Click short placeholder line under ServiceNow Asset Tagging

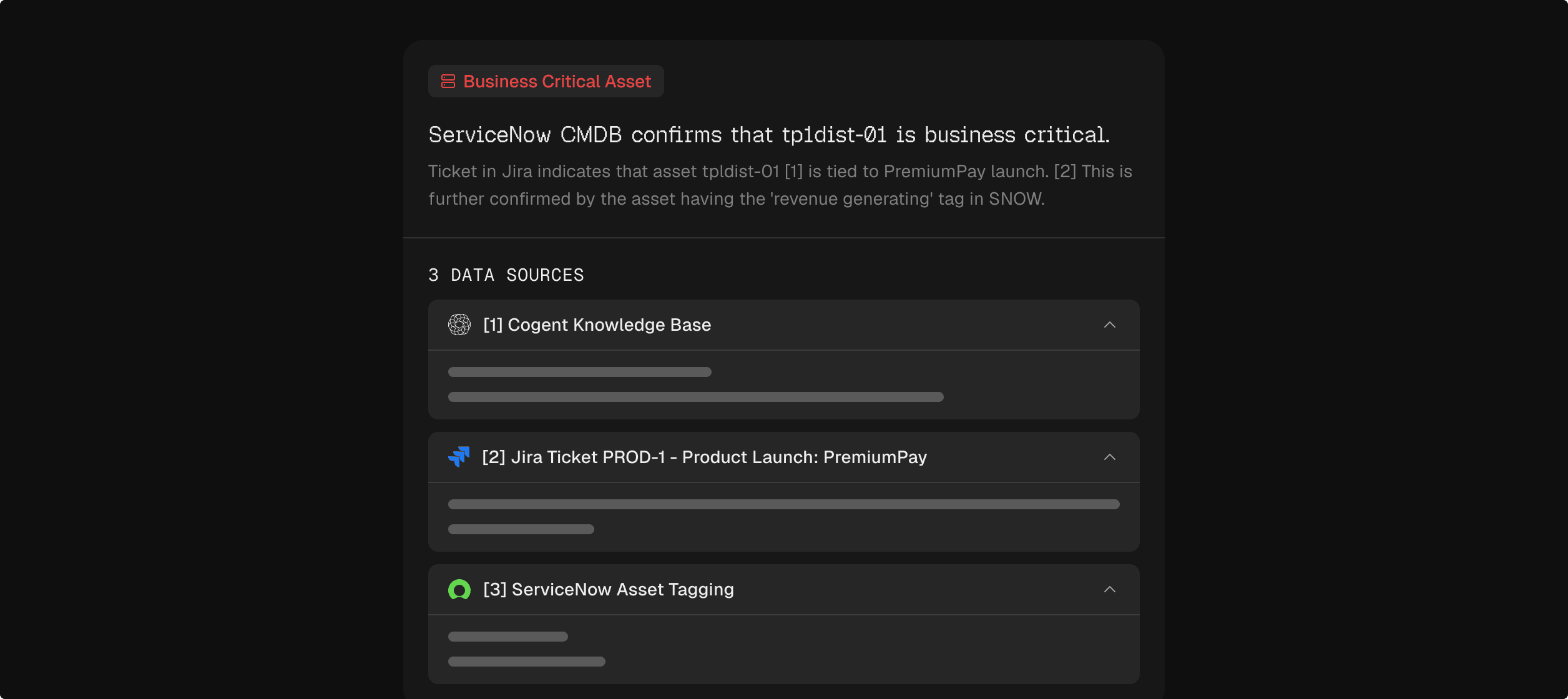[507, 637]
